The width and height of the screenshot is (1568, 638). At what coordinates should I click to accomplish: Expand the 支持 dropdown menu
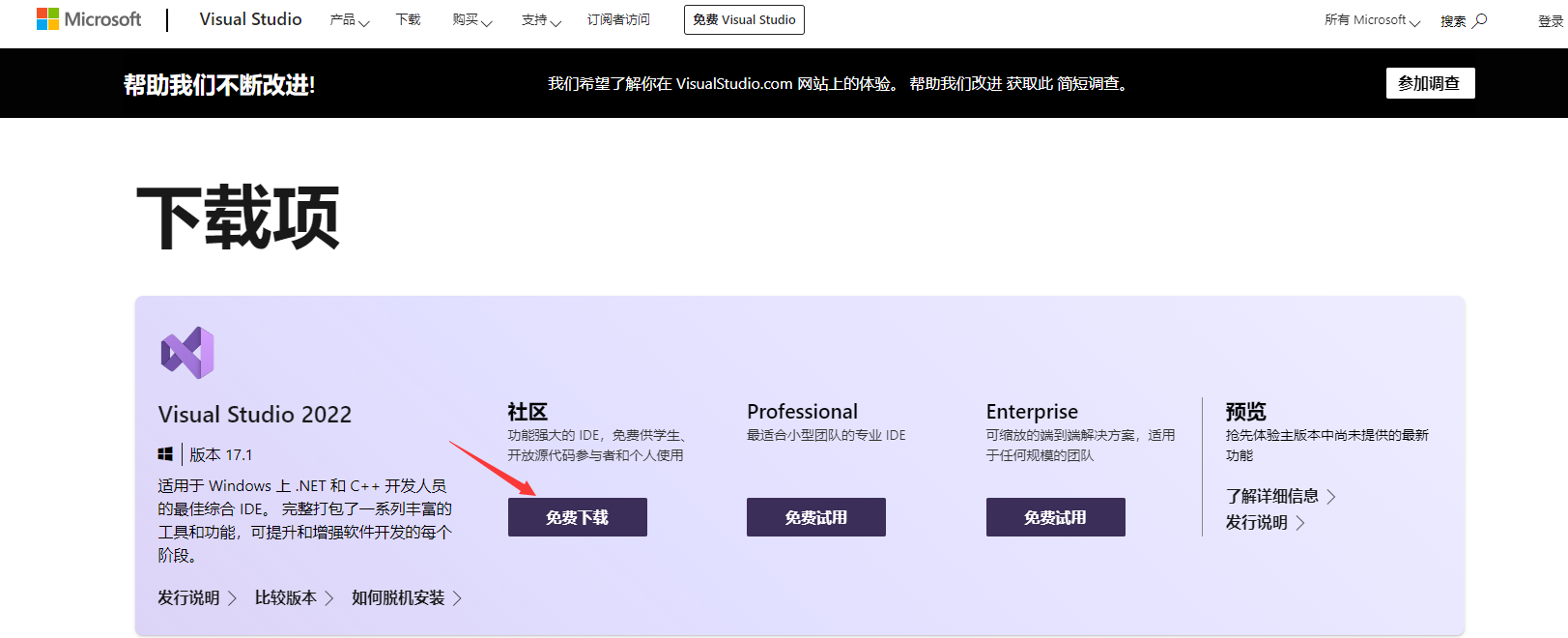(x=541, y=20)
